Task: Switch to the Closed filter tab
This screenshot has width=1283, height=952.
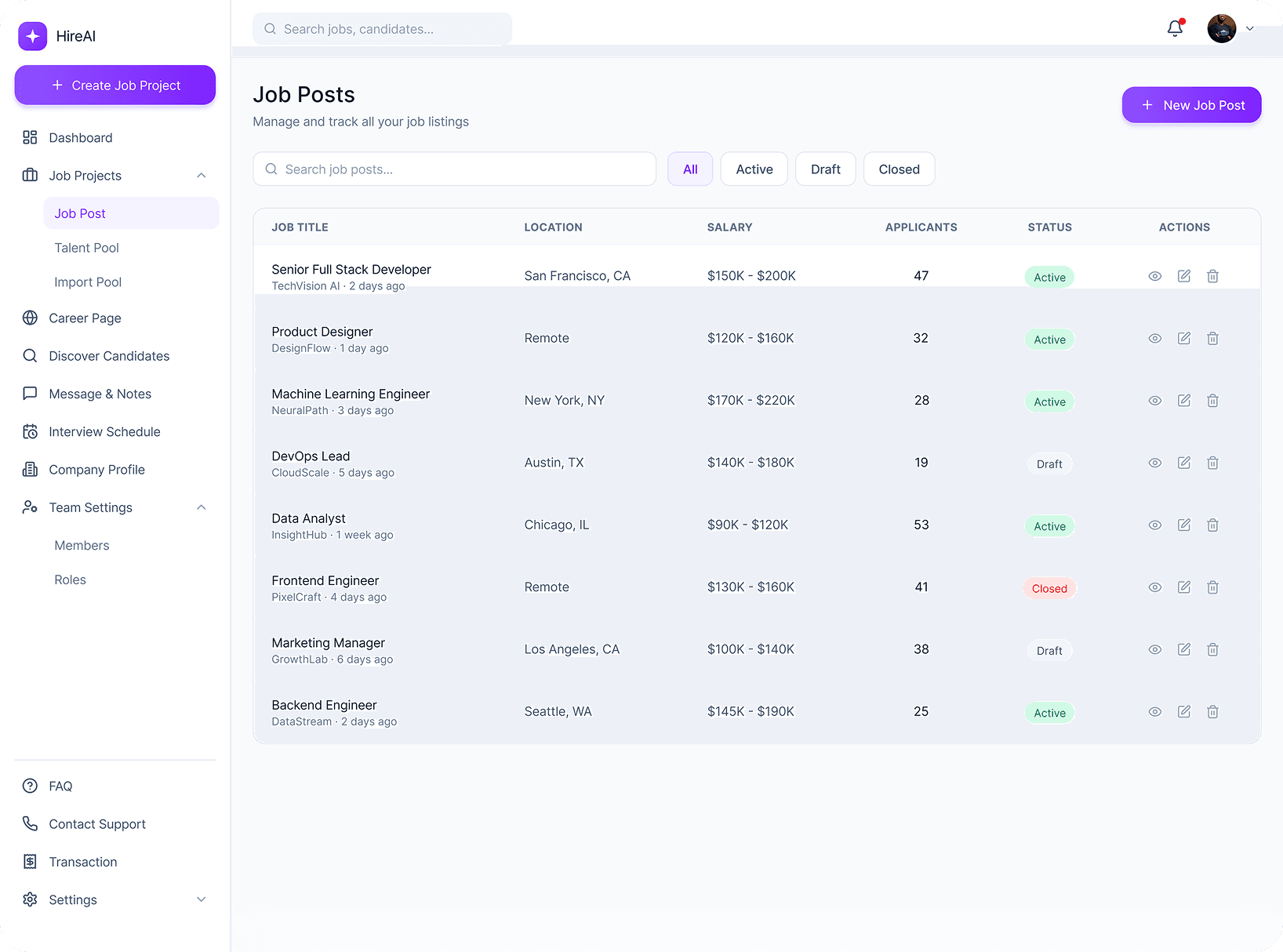Action: 899,169
